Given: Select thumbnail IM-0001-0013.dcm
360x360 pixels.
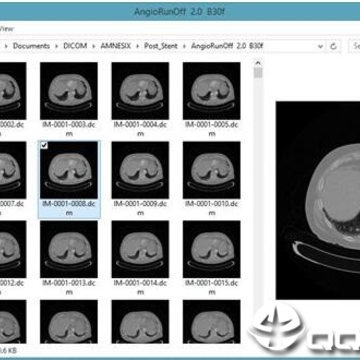Looking at the screenshot, I should [69, 249].
